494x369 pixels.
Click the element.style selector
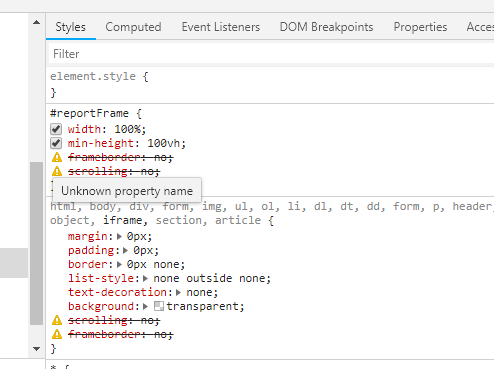click(x=93, y=76)
